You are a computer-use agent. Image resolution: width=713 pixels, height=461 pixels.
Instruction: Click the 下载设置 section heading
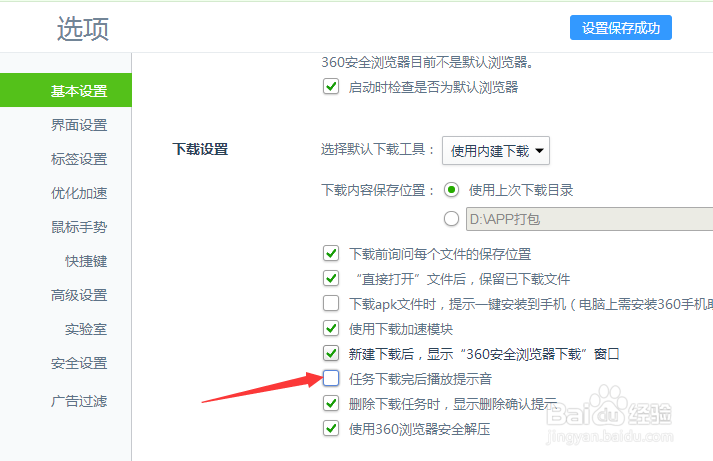click(200, 149)
